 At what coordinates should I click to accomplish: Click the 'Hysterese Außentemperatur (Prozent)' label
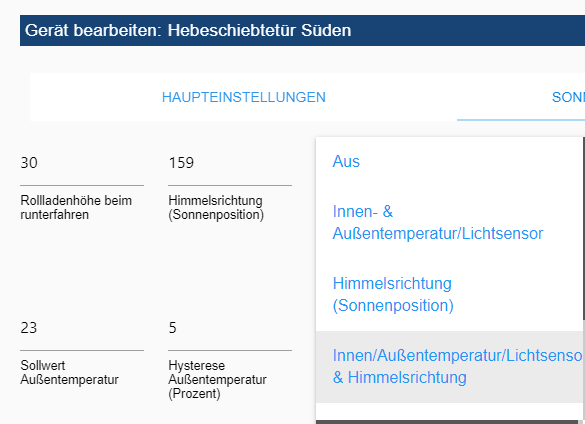(x=218, y=380)
